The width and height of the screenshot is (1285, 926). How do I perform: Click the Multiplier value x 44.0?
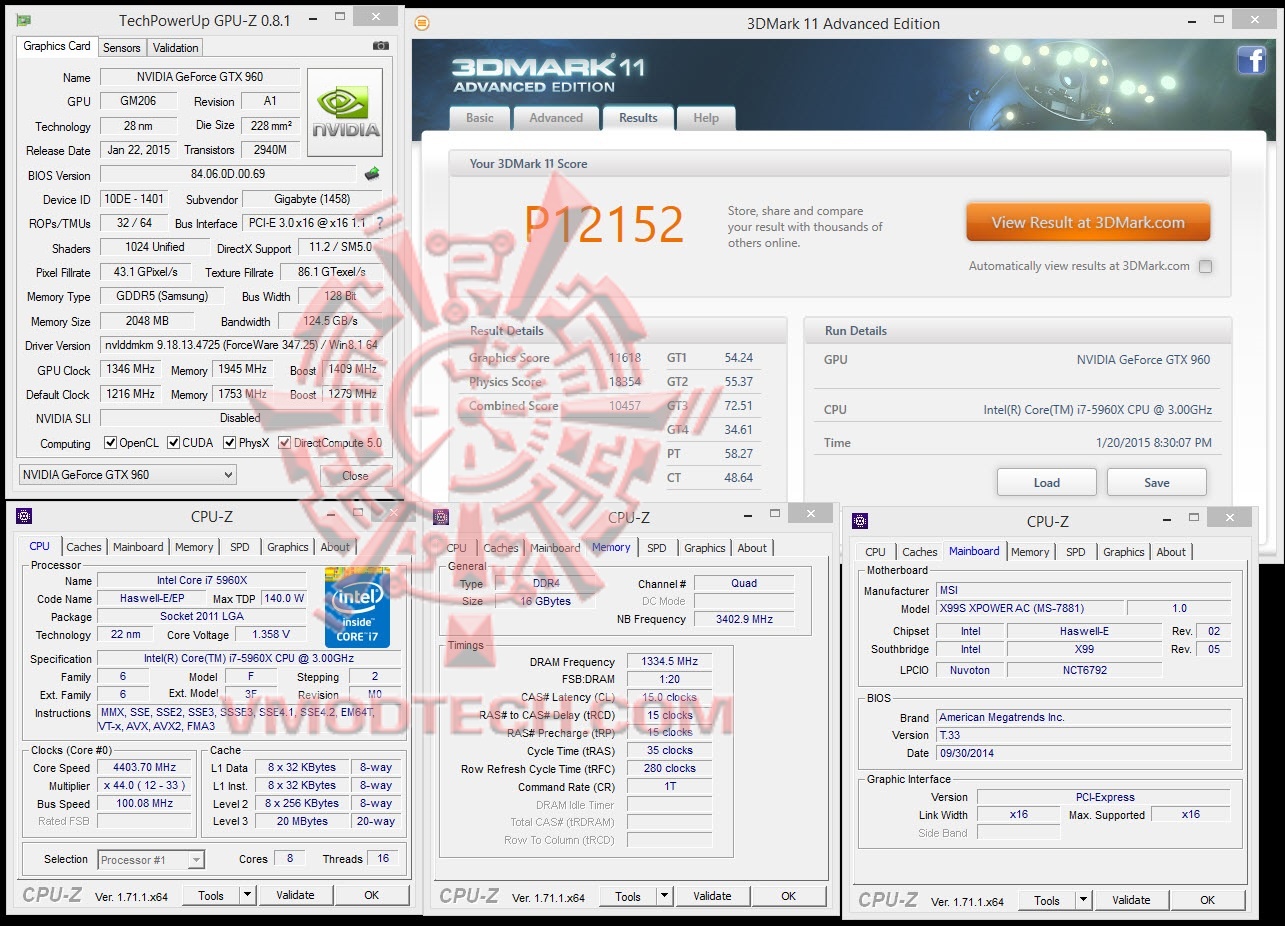pos(144,785)
